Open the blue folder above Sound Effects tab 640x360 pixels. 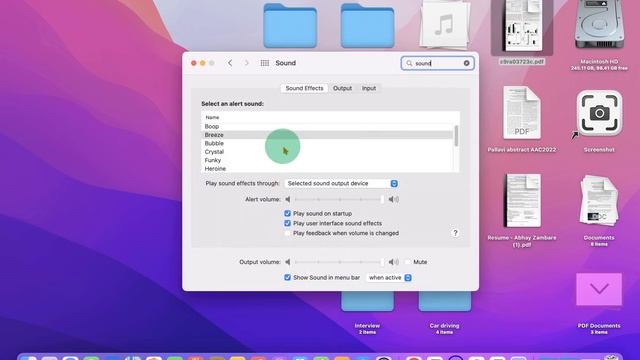[x=367, y=25]
